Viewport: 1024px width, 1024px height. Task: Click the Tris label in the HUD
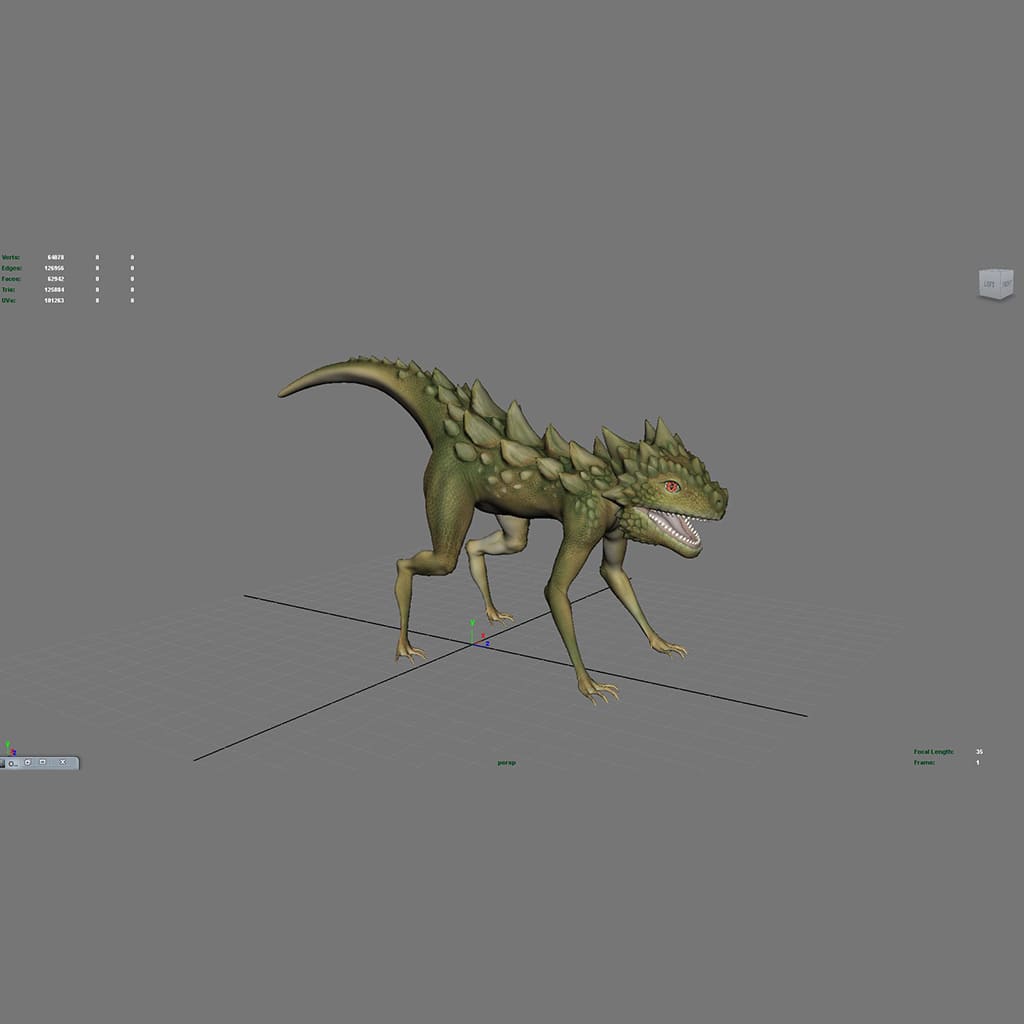click(9, 290)
